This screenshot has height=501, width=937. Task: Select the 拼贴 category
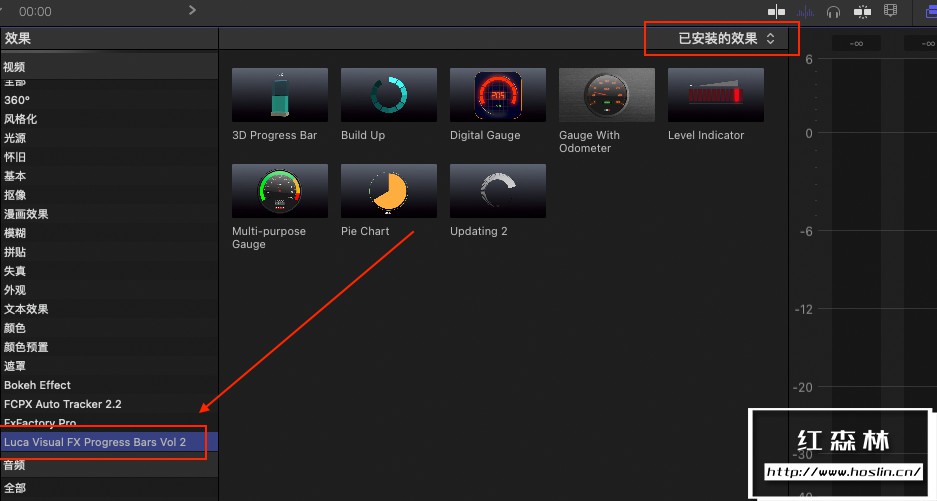pyautogui.click(x=109, y=252)
